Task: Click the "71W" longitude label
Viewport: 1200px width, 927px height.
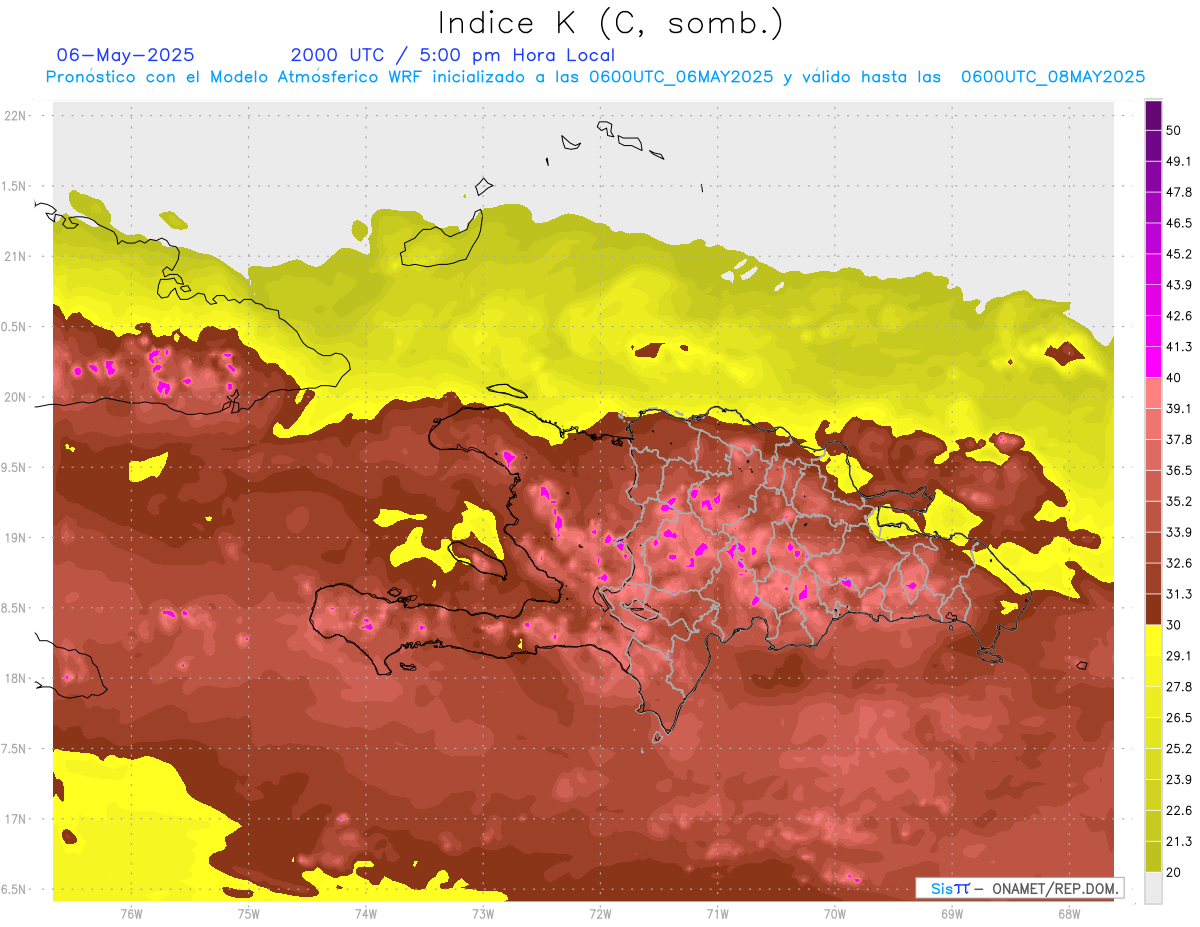Action: click(x=717, y=914)
